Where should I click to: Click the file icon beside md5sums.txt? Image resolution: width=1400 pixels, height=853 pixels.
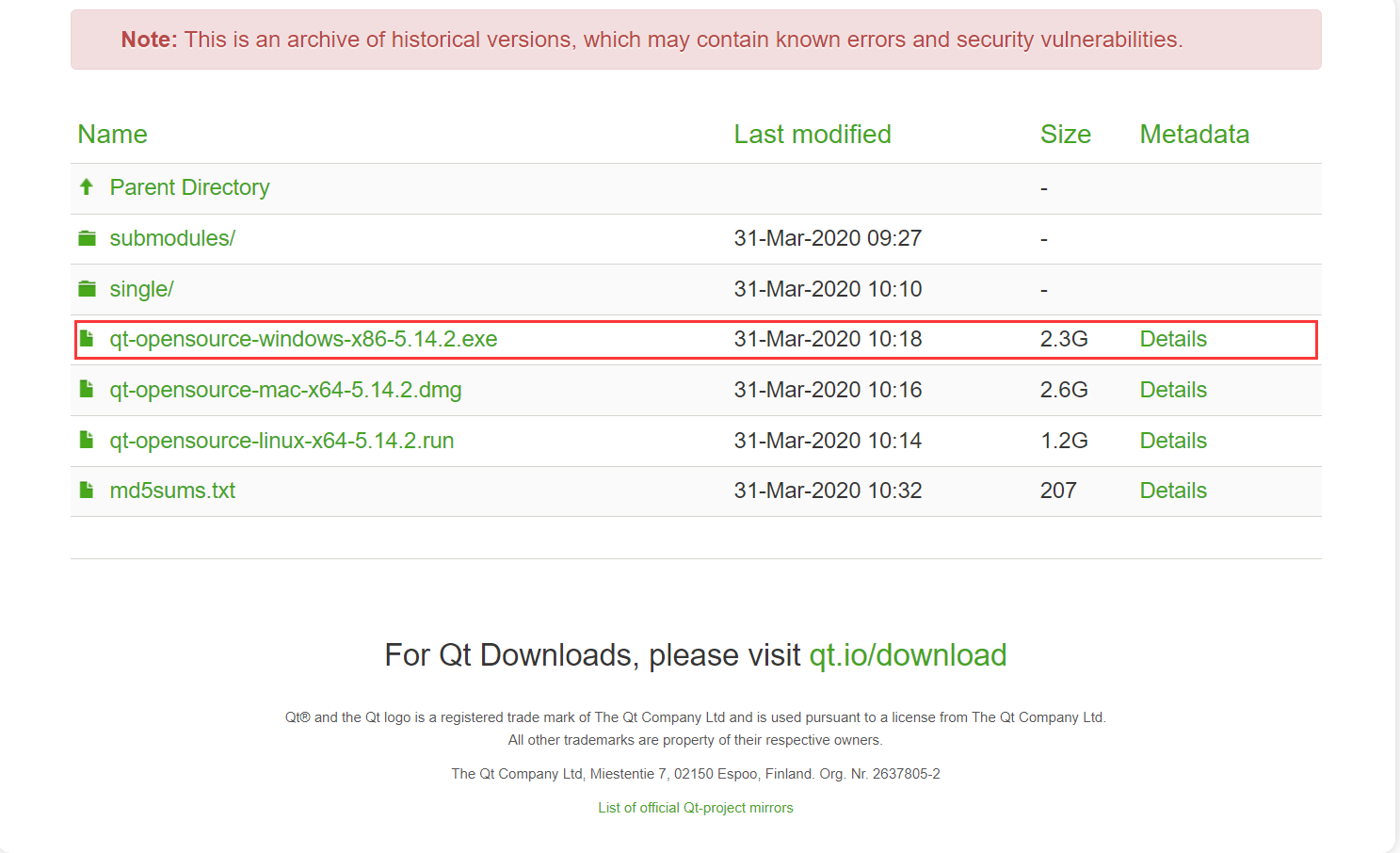pos(87,490)
